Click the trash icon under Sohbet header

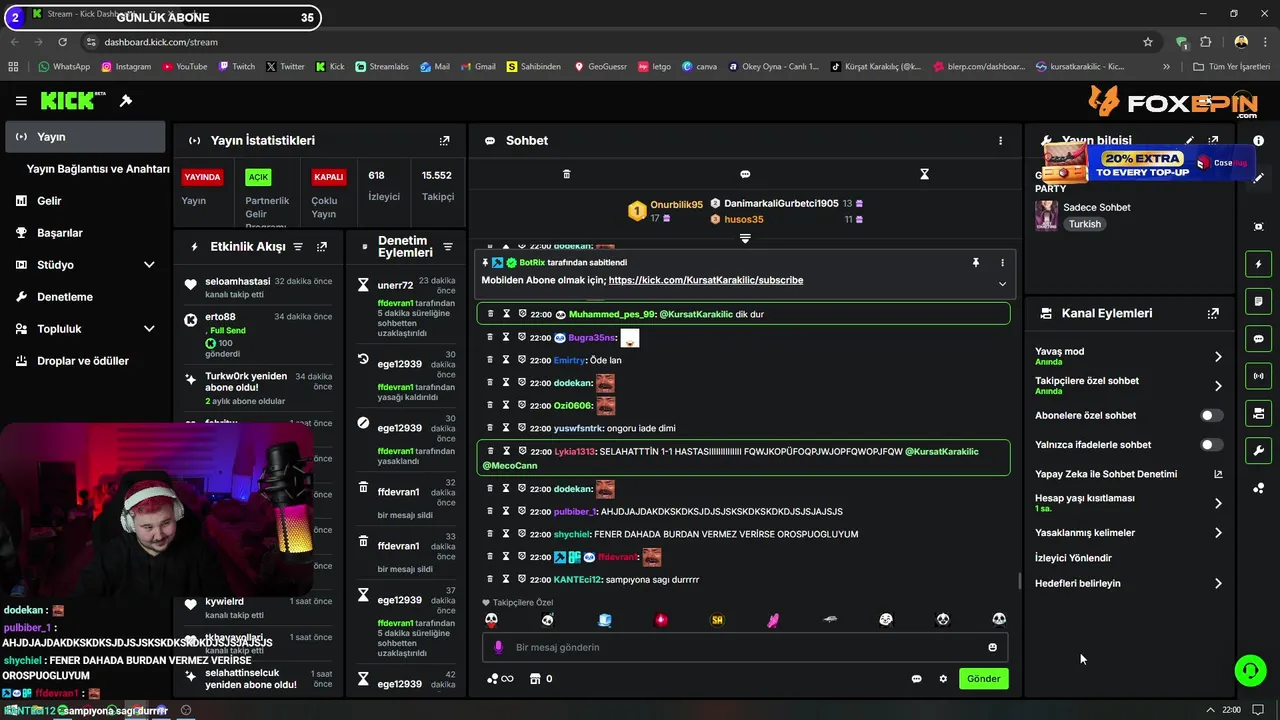[x=566, y=174]
